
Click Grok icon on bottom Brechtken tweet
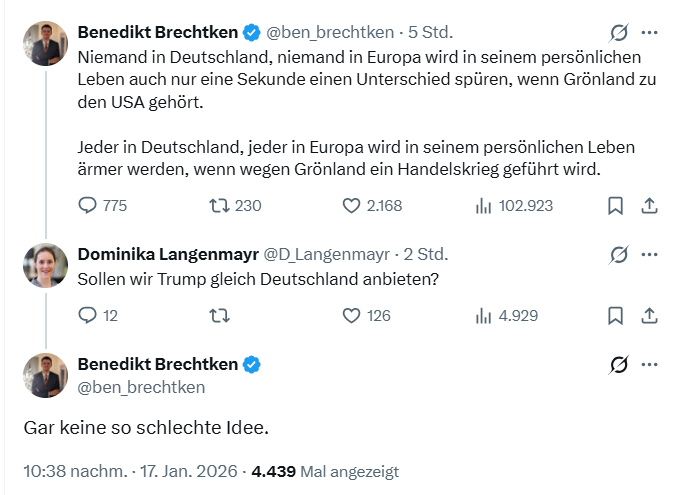(618, 364)
